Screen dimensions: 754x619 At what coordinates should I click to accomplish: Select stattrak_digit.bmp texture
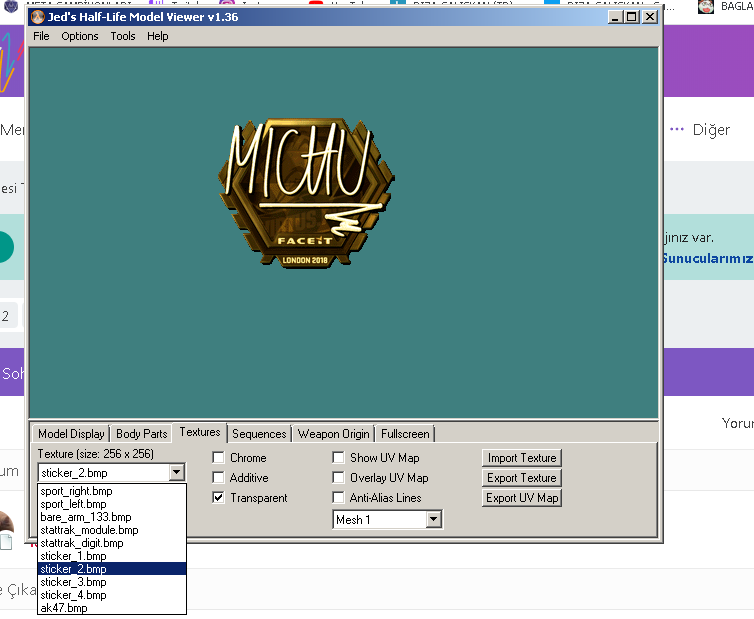[112, 543]
